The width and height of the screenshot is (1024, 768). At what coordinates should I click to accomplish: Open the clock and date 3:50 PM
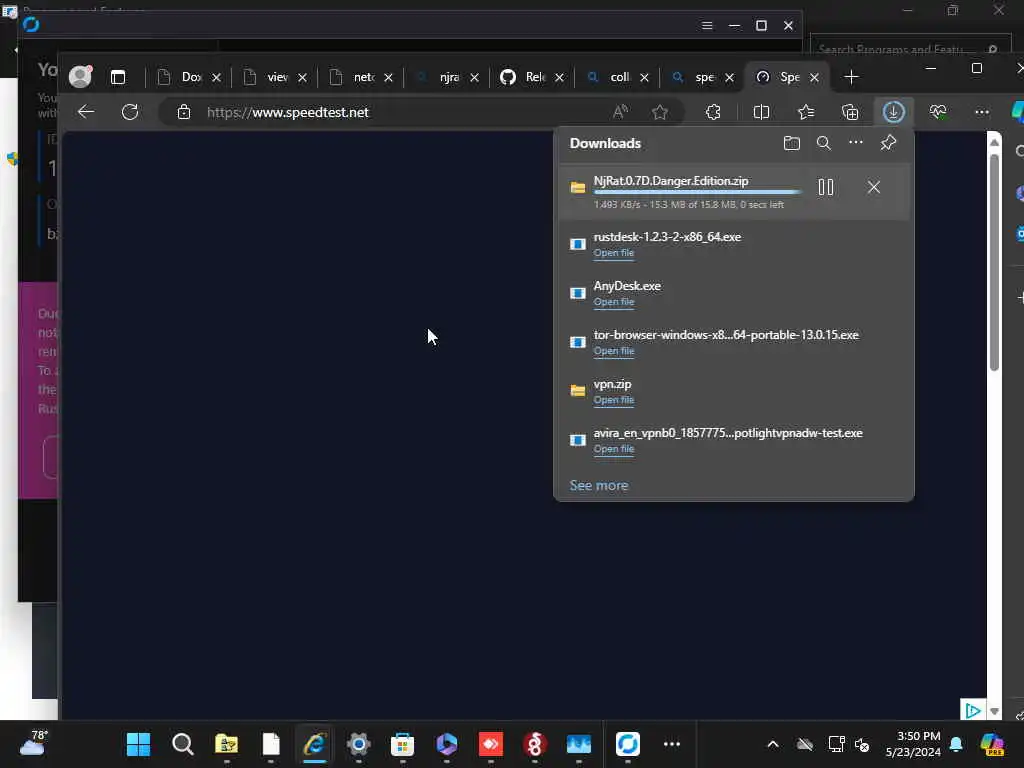coord(913,744)
